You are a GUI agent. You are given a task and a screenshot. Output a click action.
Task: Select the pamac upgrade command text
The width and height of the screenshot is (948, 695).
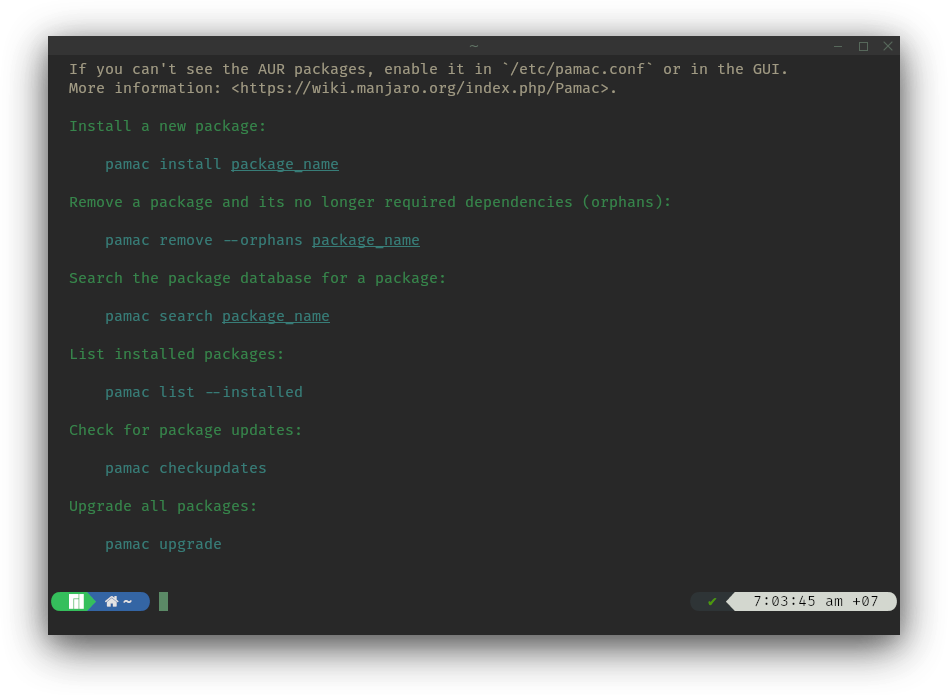pyautogui.click(x=162, y=543)
